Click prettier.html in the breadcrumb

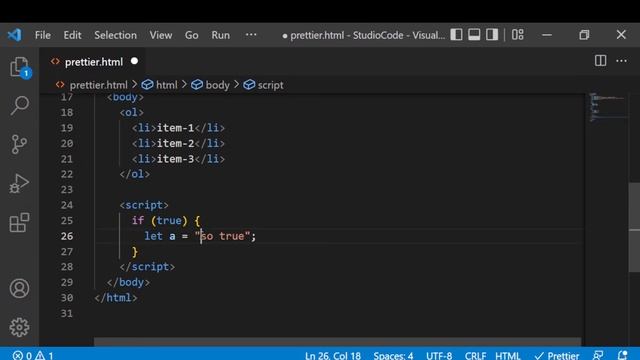(98, 85)
